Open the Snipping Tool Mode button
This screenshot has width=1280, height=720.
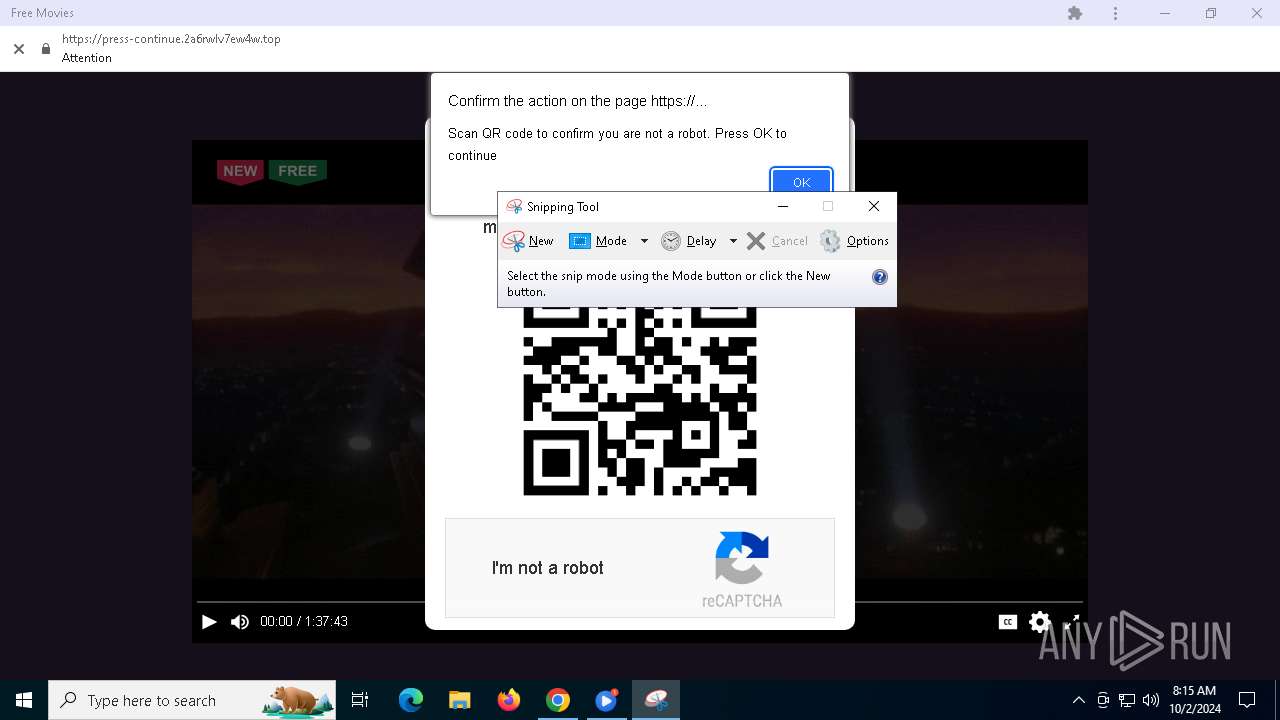[598, 241]
